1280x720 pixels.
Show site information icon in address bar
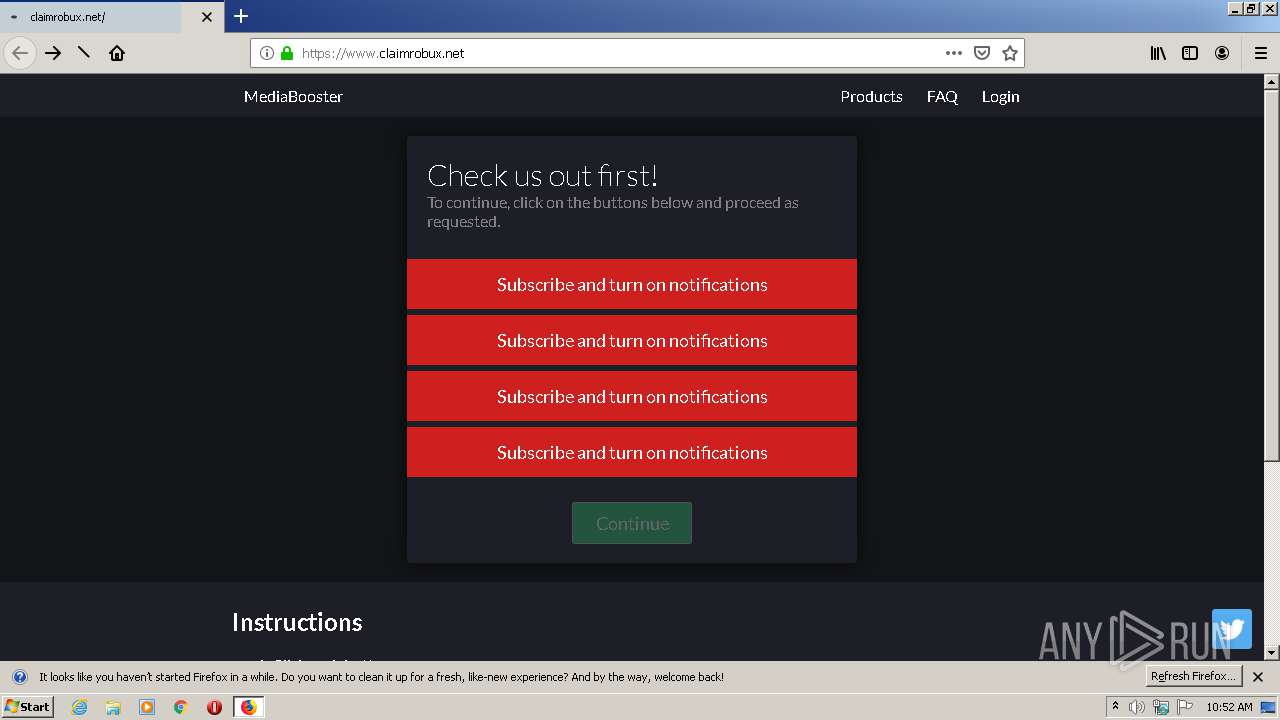[x=267, y=53]
